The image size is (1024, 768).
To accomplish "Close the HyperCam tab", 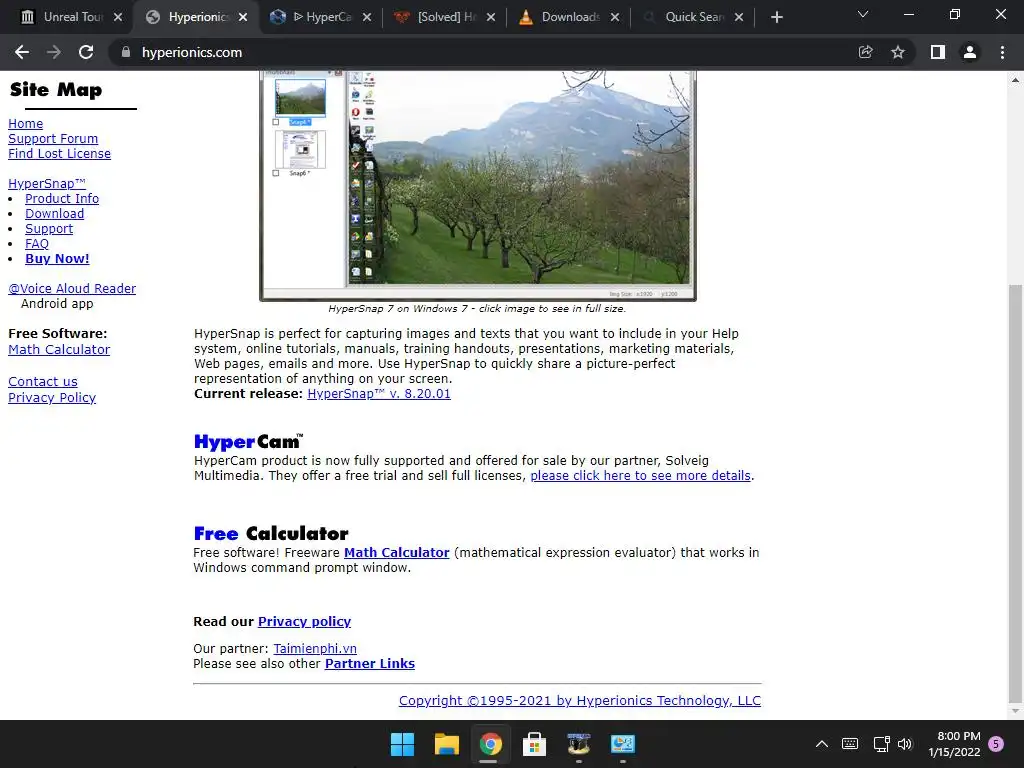I will tap(367, 17).
